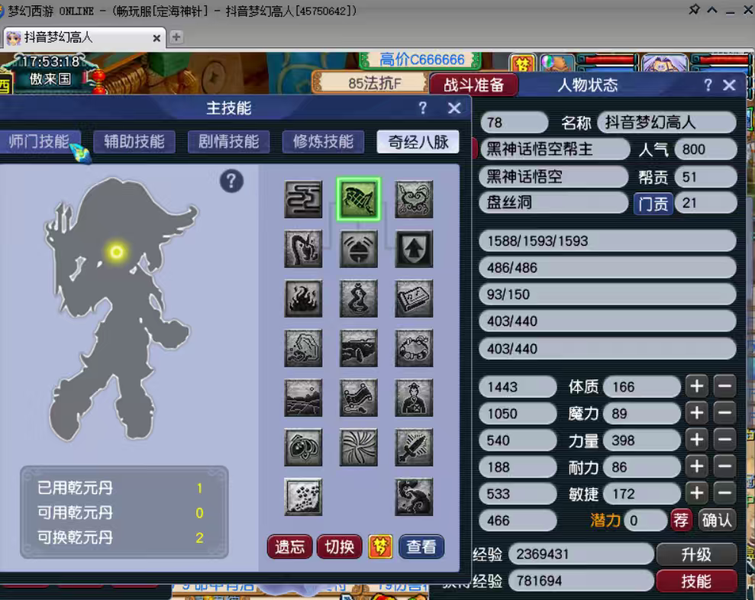Click the blue 查看 button

click(x=421, y=547)
